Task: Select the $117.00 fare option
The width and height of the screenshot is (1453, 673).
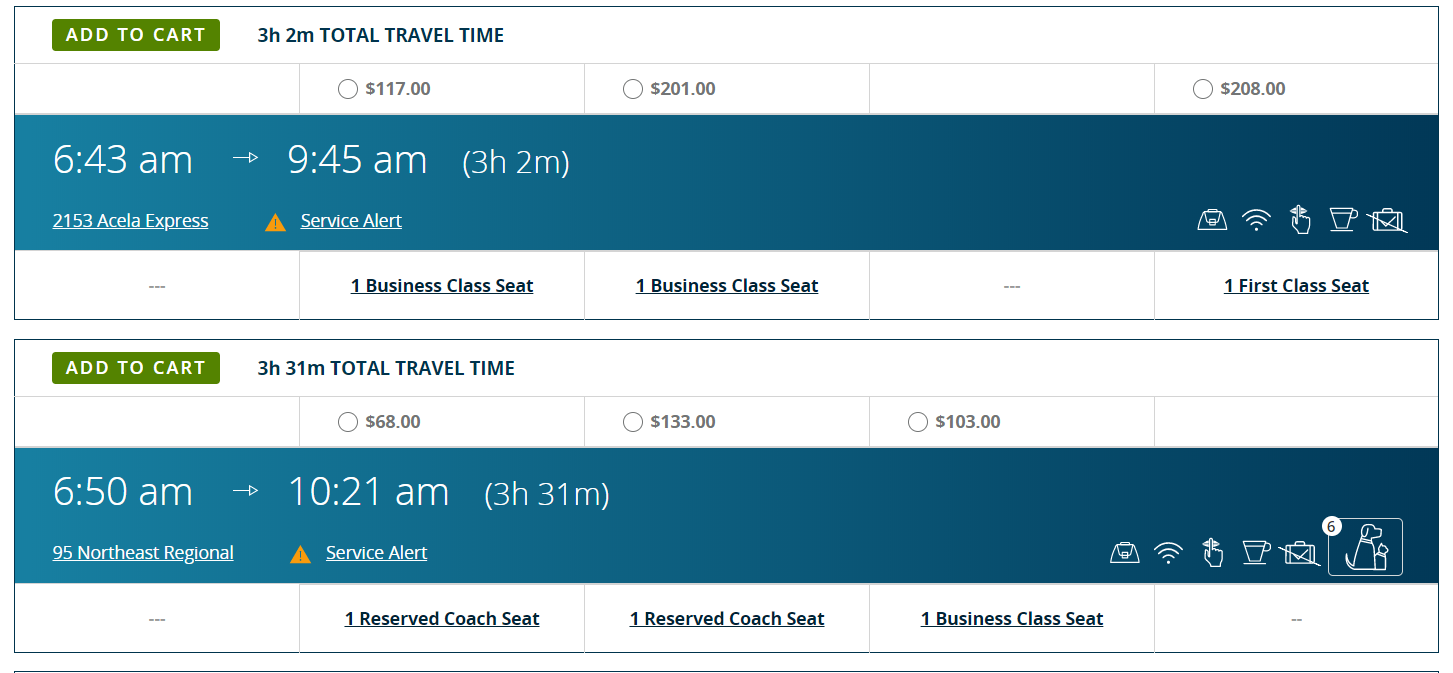Action: point(348,89)
